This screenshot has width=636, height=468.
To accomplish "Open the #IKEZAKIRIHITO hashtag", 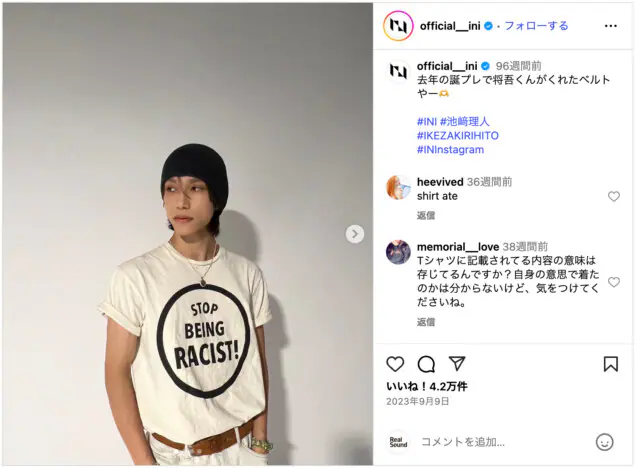I will click(x=458, y=135).
